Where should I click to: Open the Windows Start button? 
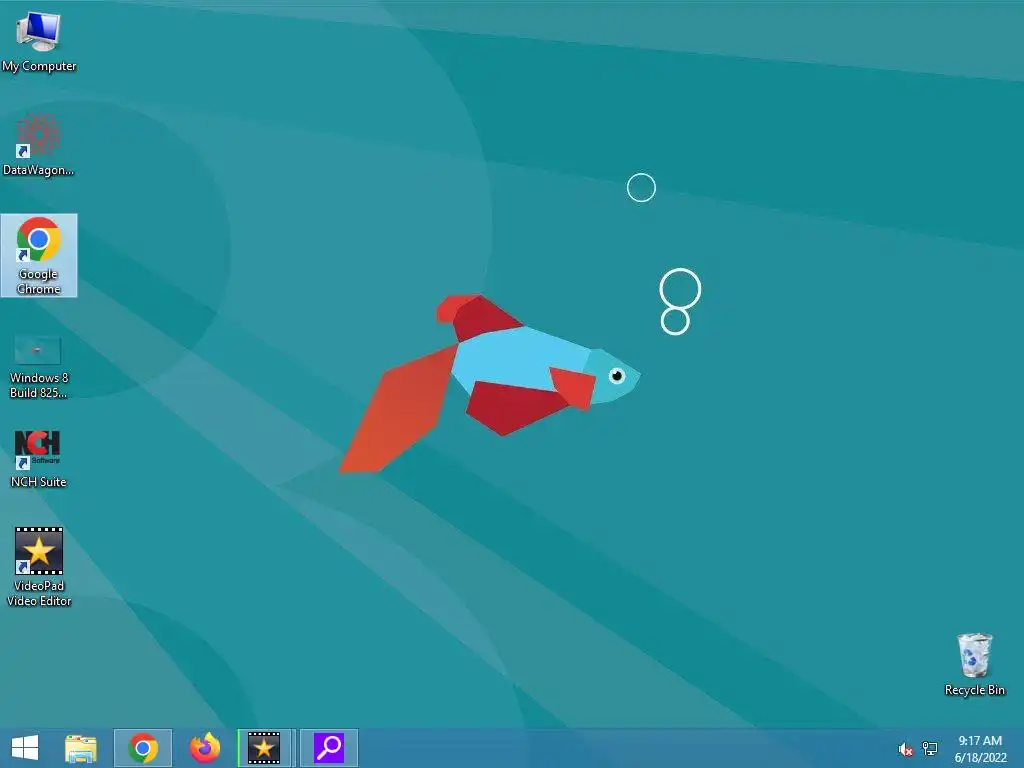(25, 748)
